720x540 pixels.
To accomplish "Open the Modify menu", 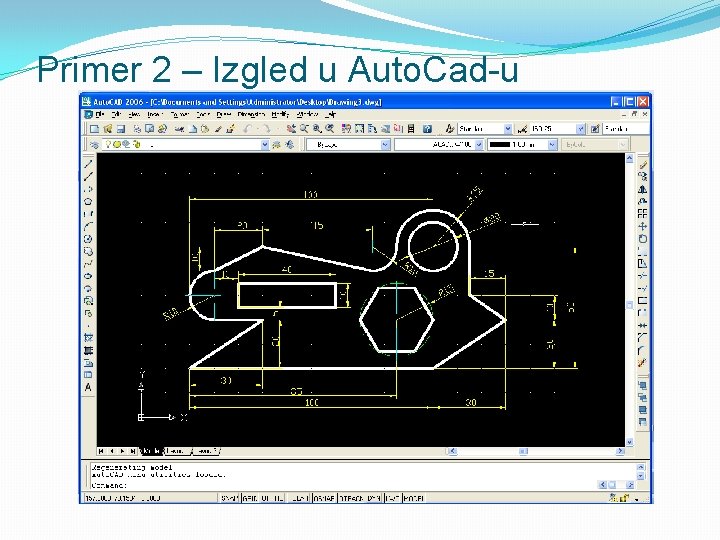I will [280, 114].
